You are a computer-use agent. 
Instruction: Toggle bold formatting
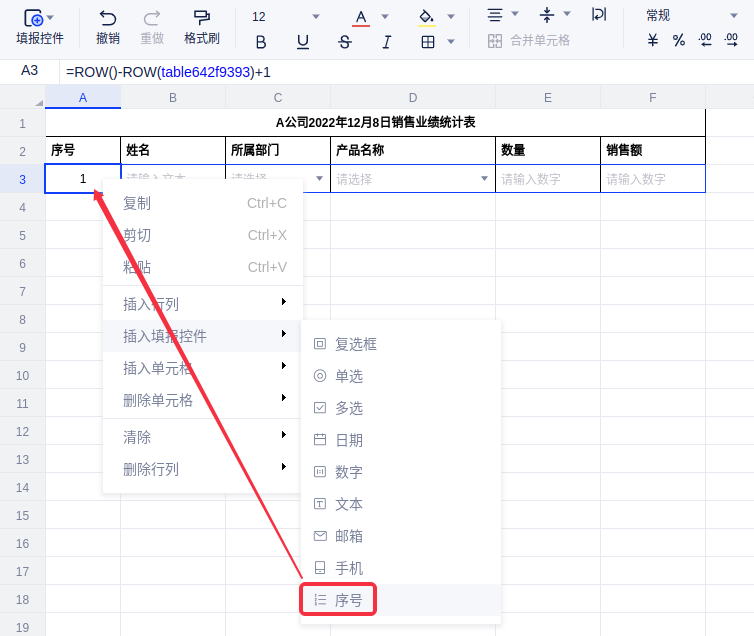click(261, 42)
